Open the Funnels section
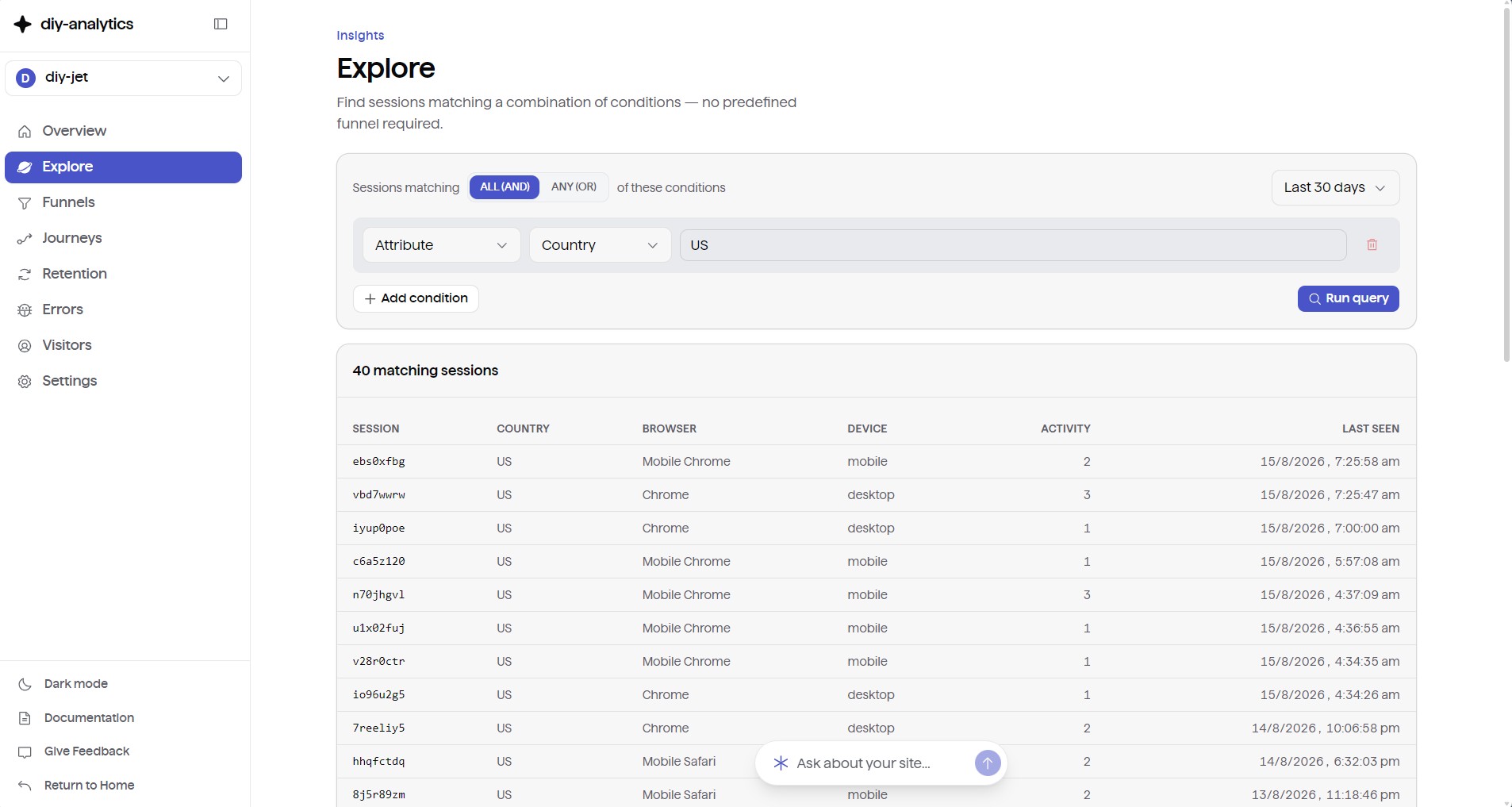Image resolution: width=1512 pixels, height=807 pixels. (x=124, y=202)
